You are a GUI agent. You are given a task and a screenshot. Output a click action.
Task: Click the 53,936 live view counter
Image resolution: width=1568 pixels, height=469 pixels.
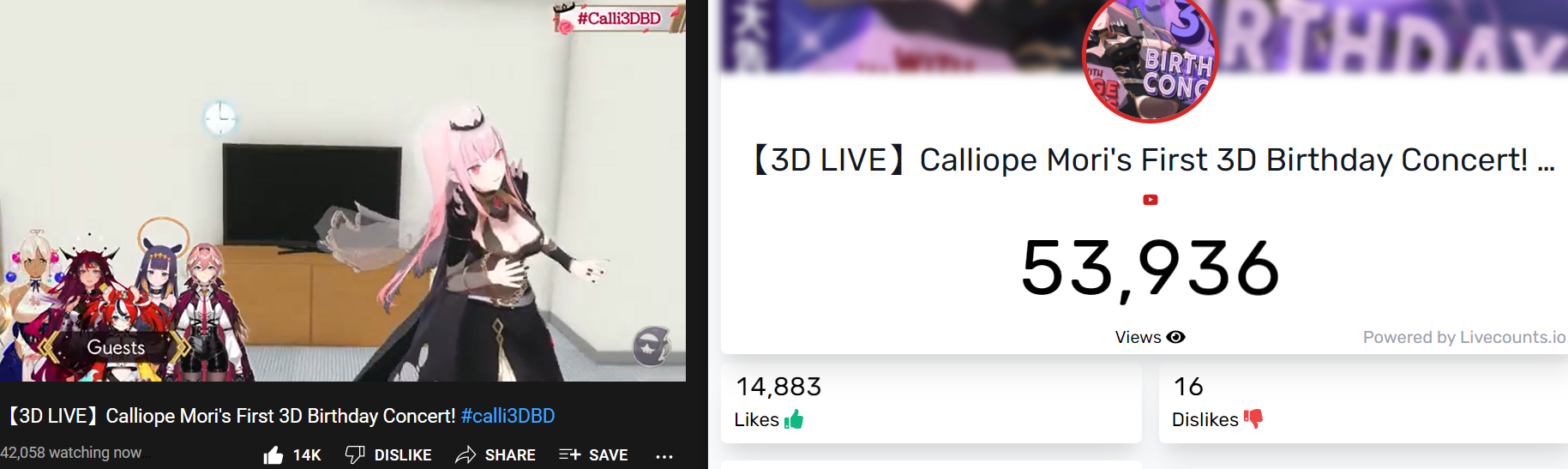tap(1150, 268)
